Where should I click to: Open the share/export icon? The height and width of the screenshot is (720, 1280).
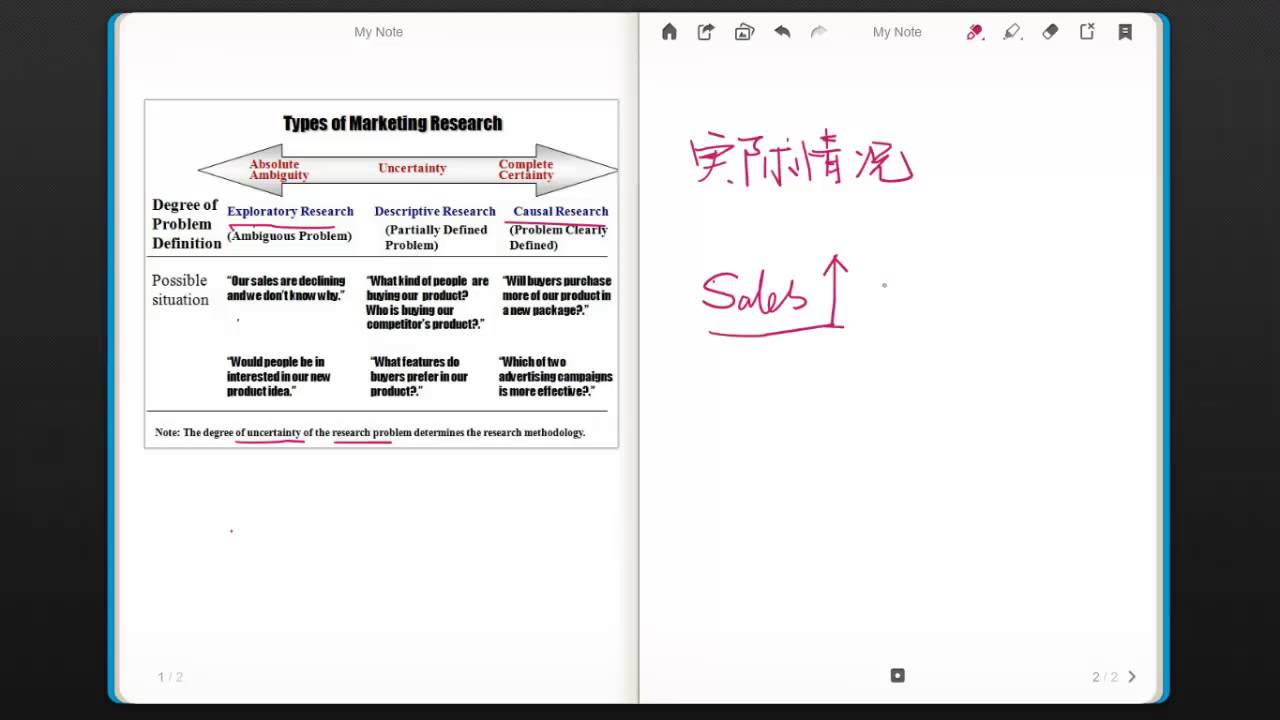tap(706, 32)
